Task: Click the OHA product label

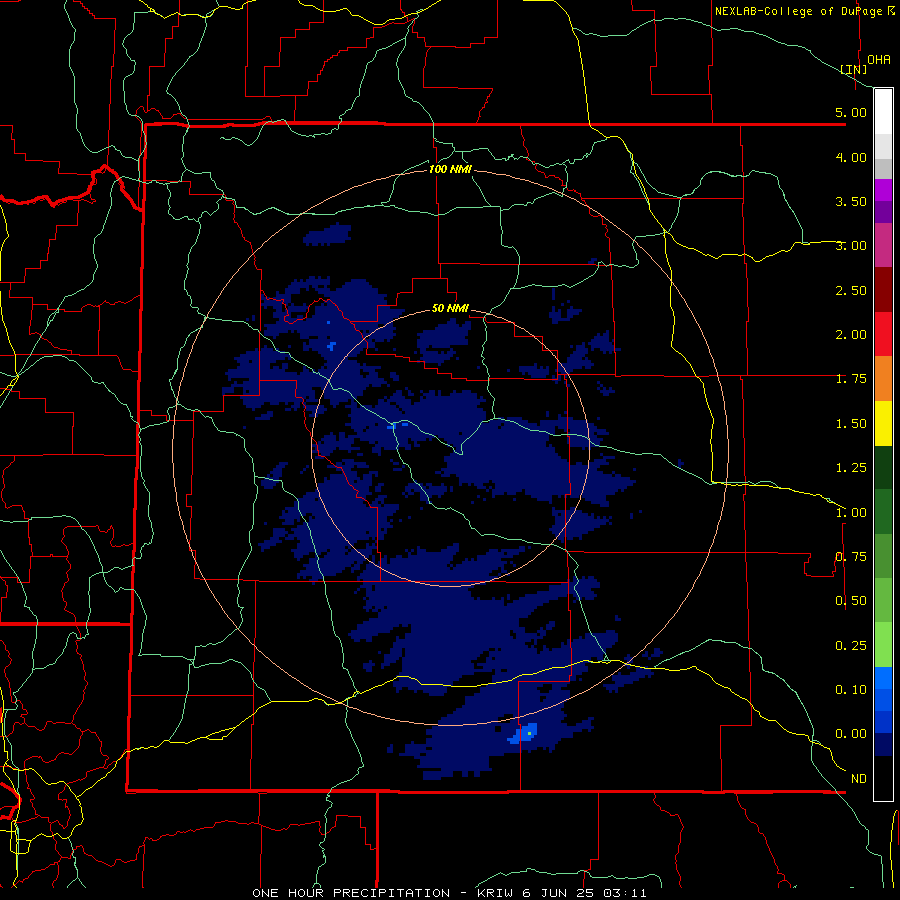Action: (x=879, y=59)
